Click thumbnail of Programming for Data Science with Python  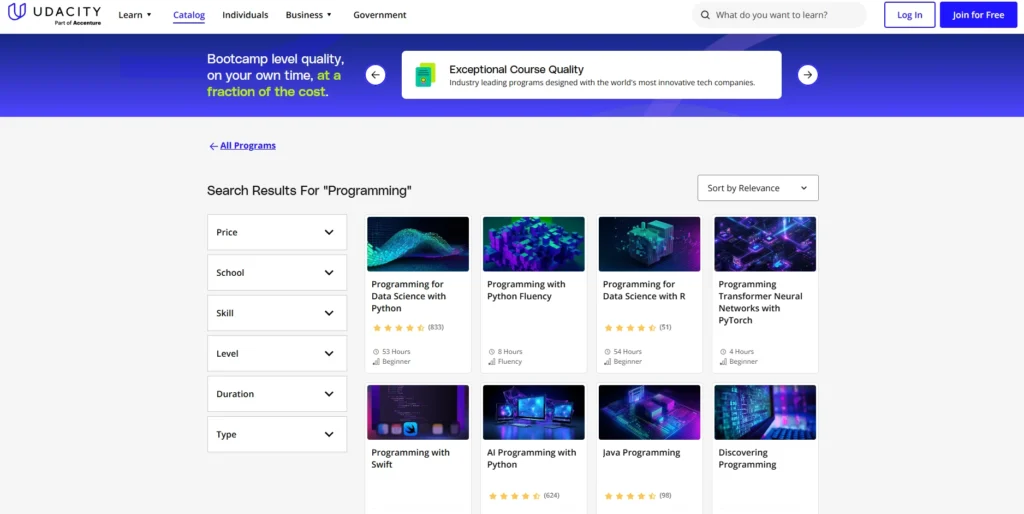[x=418, y=244]
